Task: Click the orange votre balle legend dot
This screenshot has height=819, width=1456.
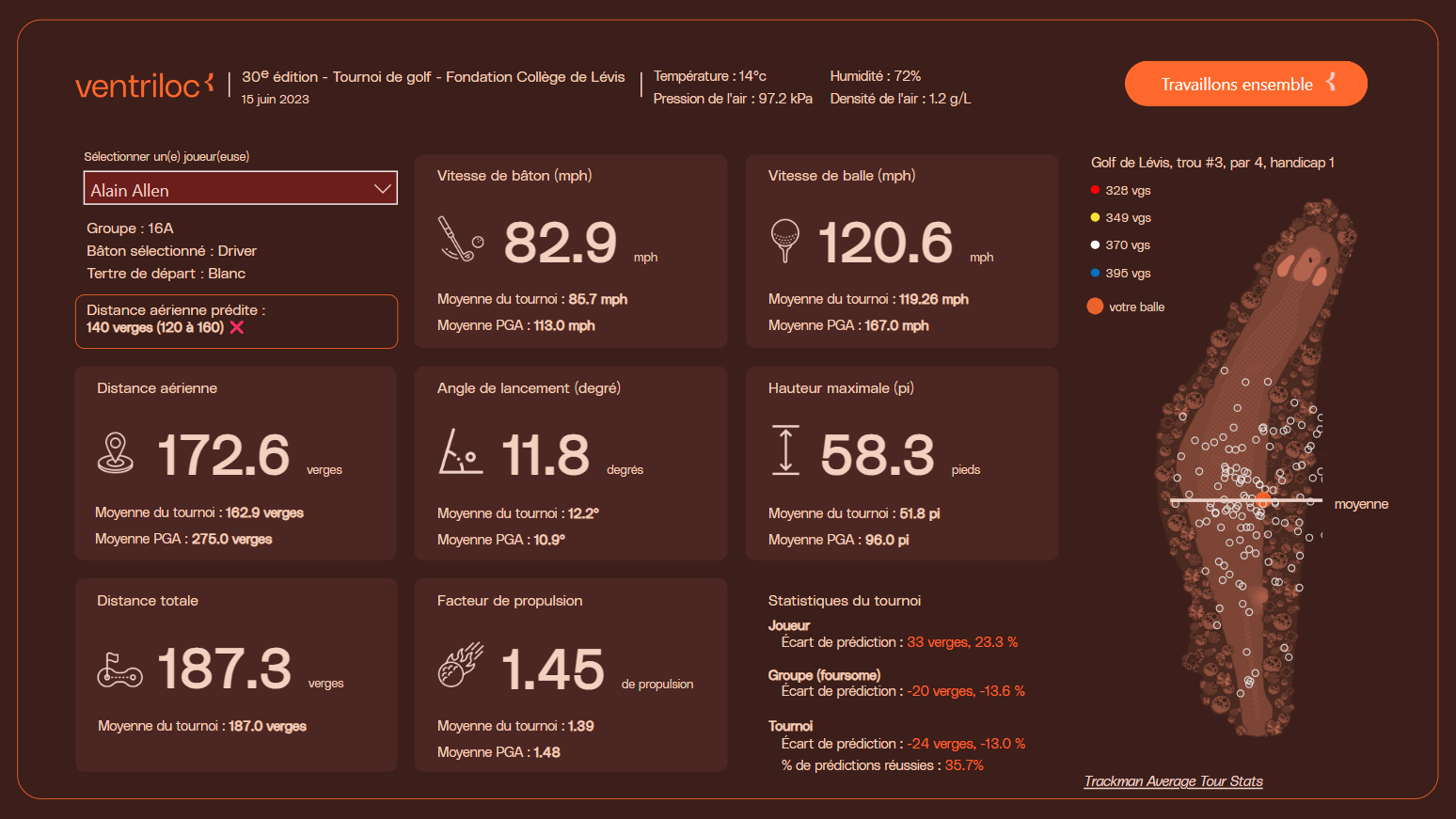Action: [x=1095, y=307]
